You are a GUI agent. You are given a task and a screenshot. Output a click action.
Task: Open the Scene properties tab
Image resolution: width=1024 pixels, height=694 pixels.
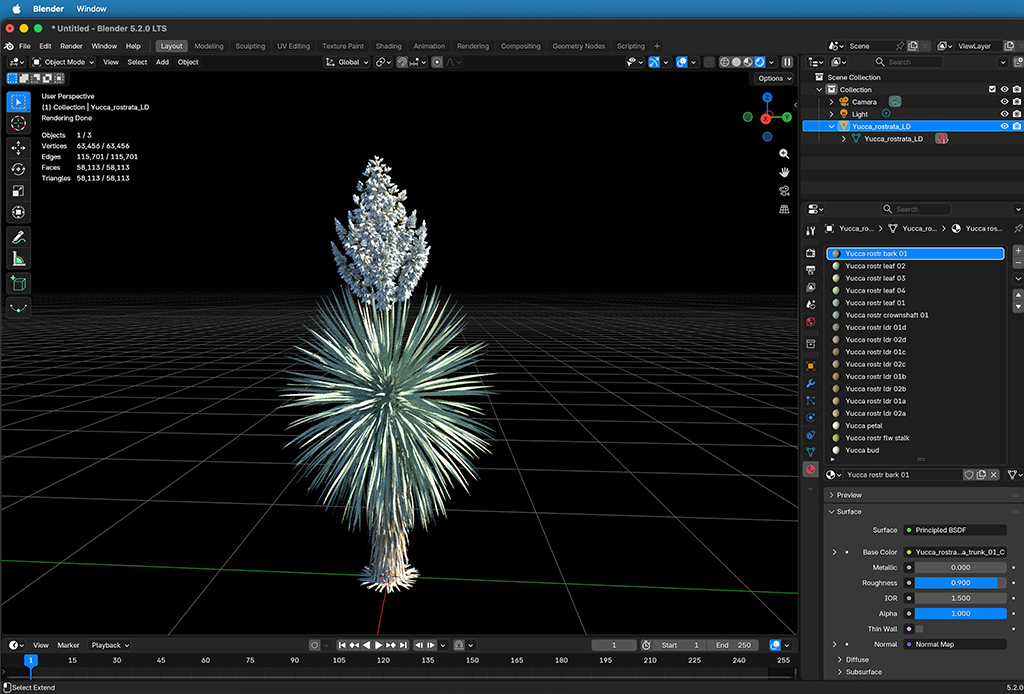[810, 304]
